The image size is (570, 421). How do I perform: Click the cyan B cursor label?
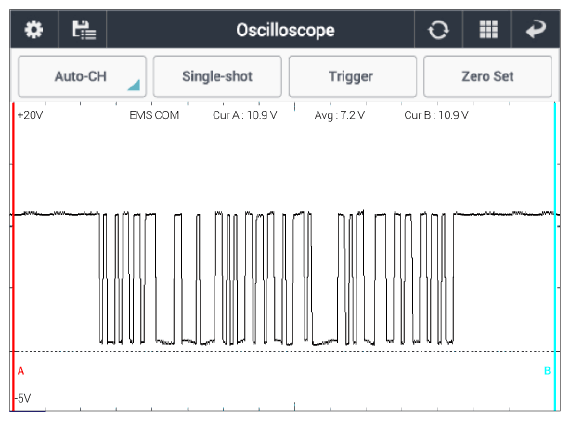[x=547, y=371]
